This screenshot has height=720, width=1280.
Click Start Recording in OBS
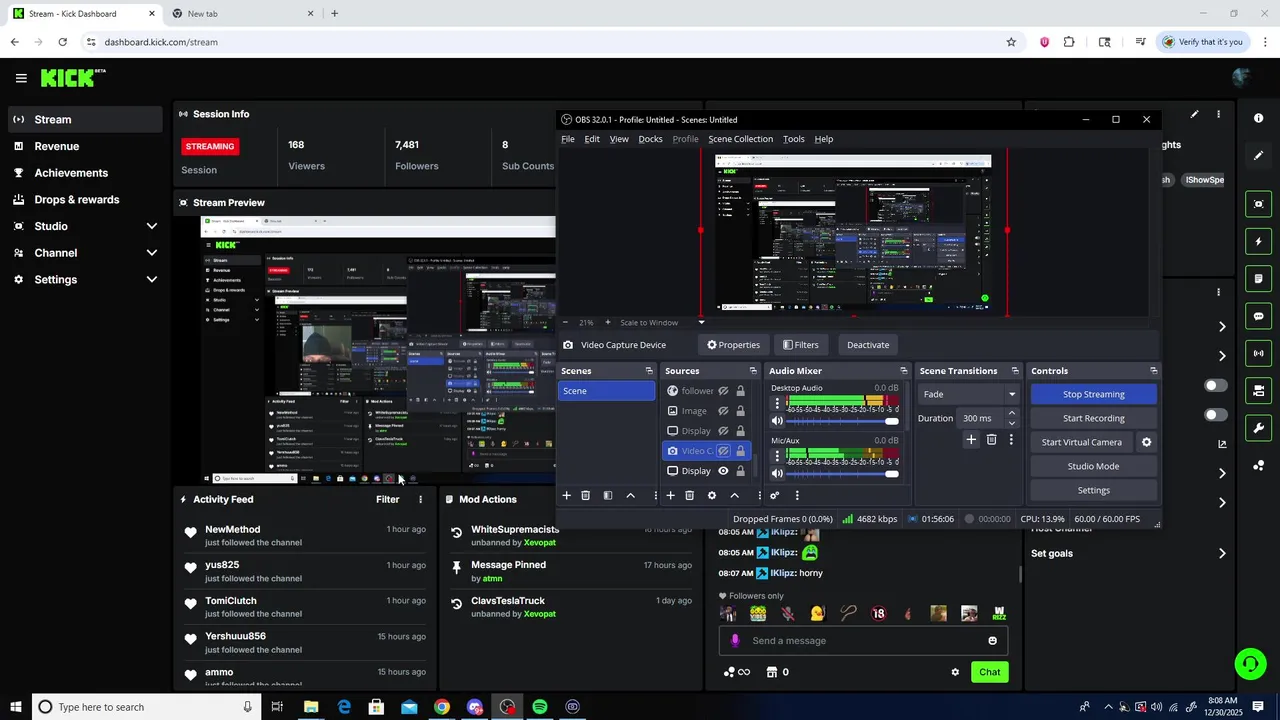click(1093, 418)
